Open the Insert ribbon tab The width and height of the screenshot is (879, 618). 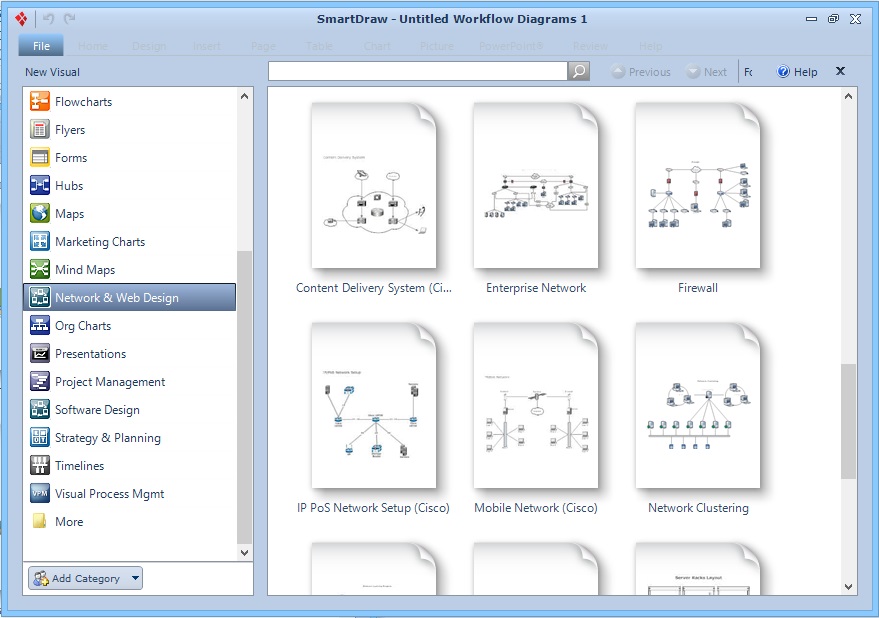coord(207,46)
